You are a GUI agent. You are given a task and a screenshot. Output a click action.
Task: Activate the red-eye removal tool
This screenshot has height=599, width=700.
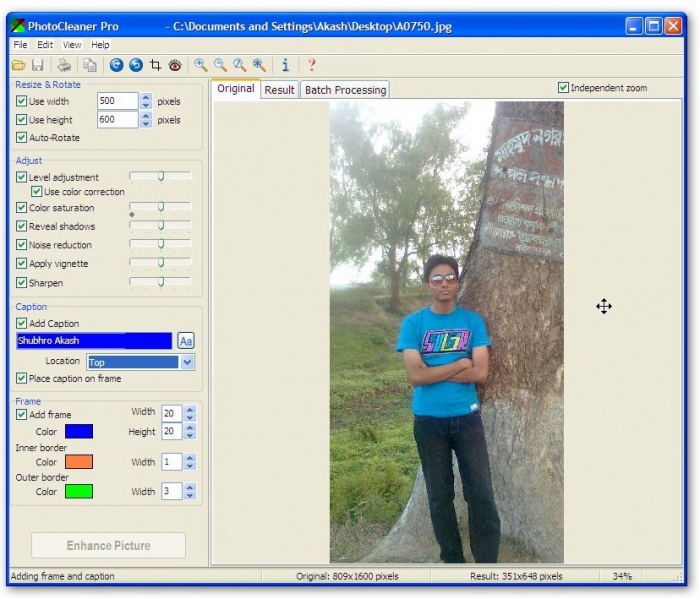coord(175,66)
